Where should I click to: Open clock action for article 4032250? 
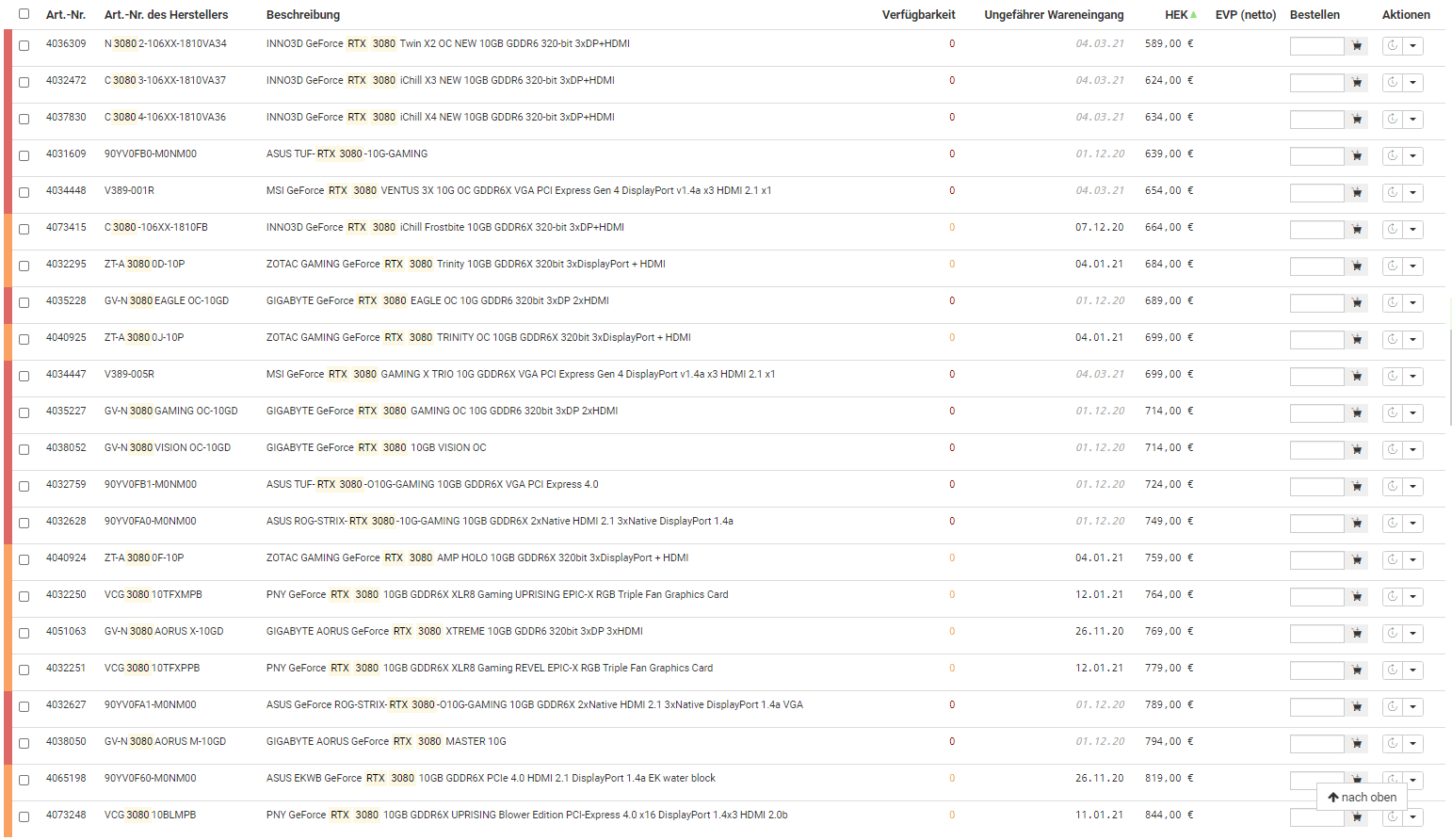(x=1393, y=597)
